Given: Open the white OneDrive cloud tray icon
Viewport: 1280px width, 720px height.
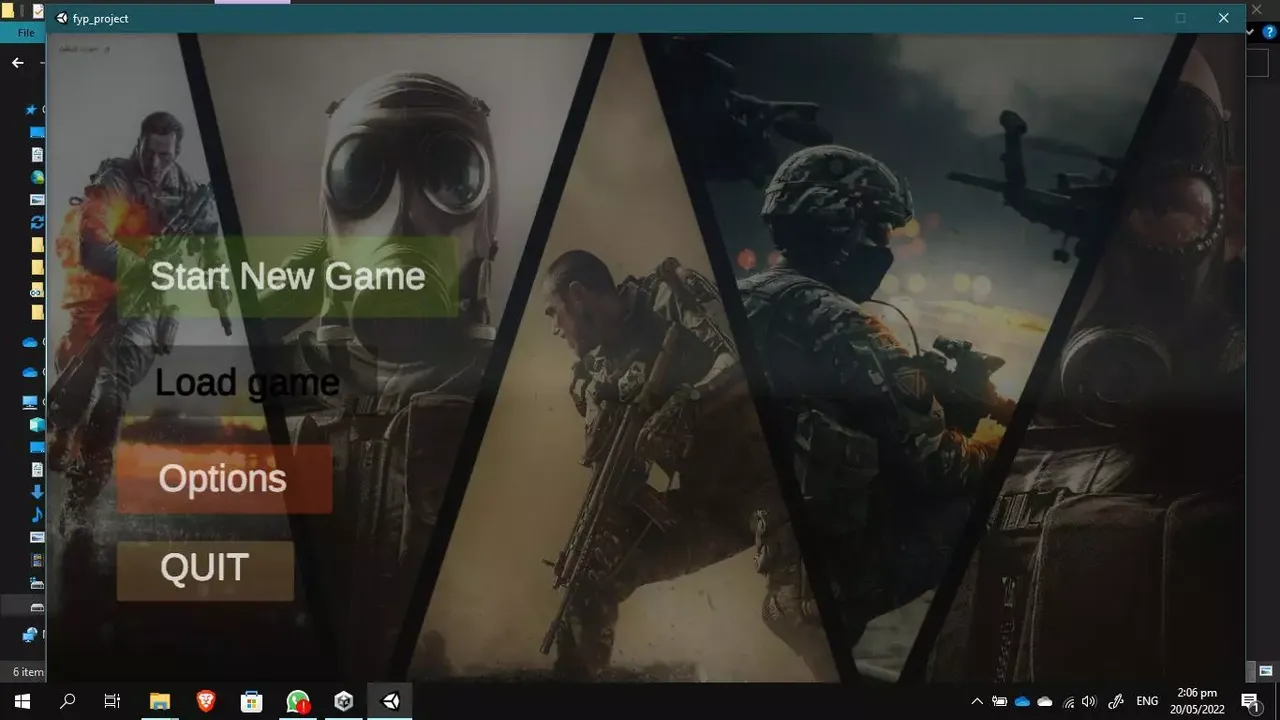Looking at the screenshot, I should click(1045, 701).
